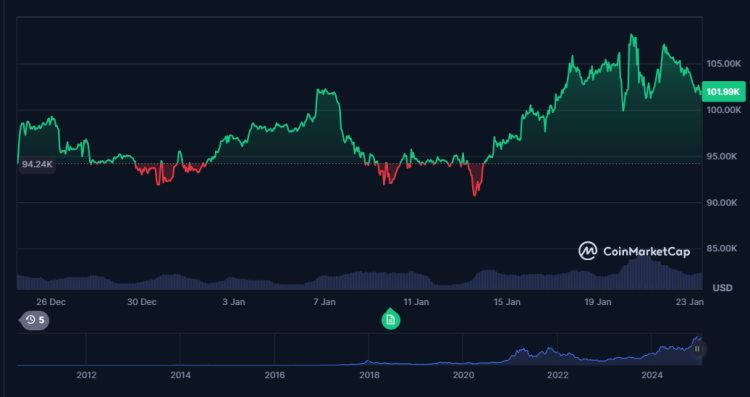Click the 23 Jan date label
The image size is (750, 397).
point(689,302)
